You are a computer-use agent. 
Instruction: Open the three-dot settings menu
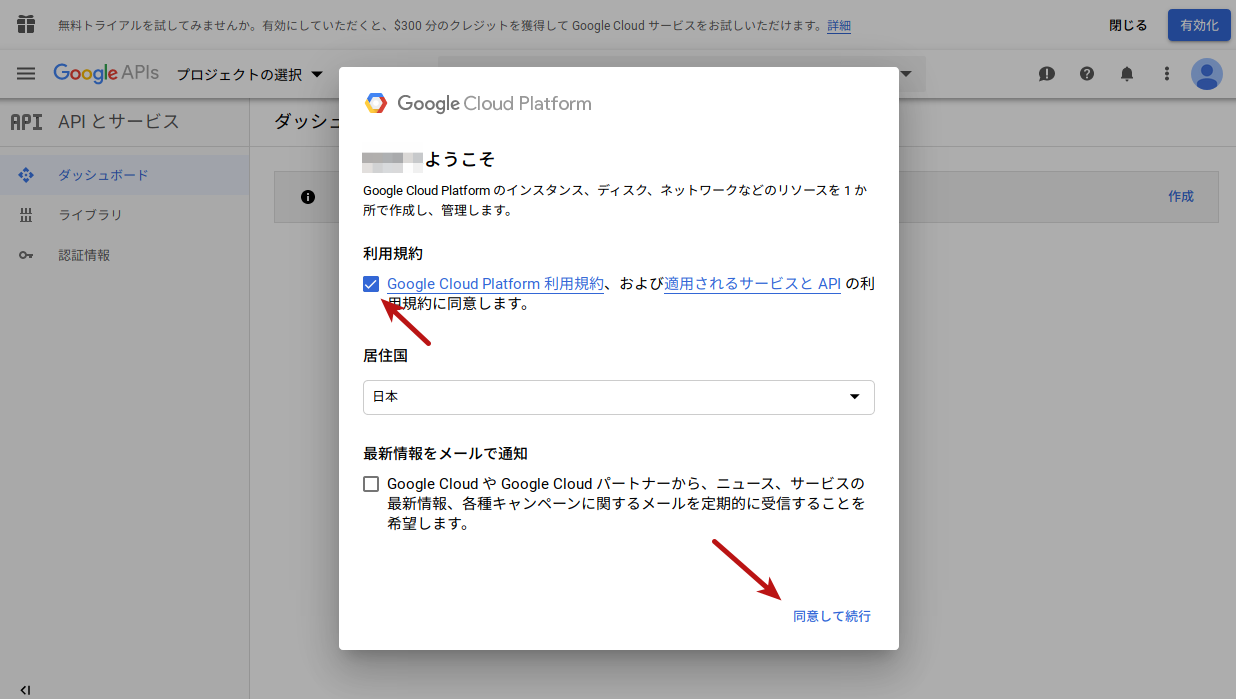point(1166,74)
